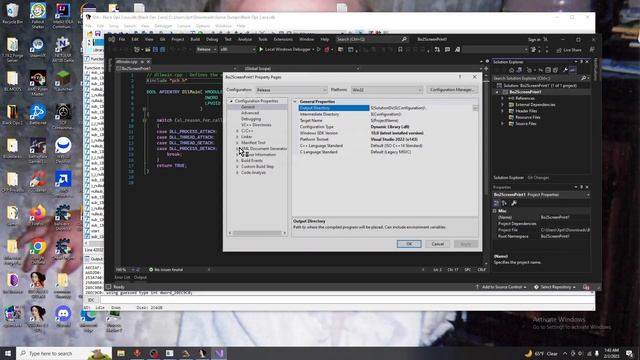Open the Project menu in Visual Studio
Screen dimensions: 640x360
tap(178, 40)
